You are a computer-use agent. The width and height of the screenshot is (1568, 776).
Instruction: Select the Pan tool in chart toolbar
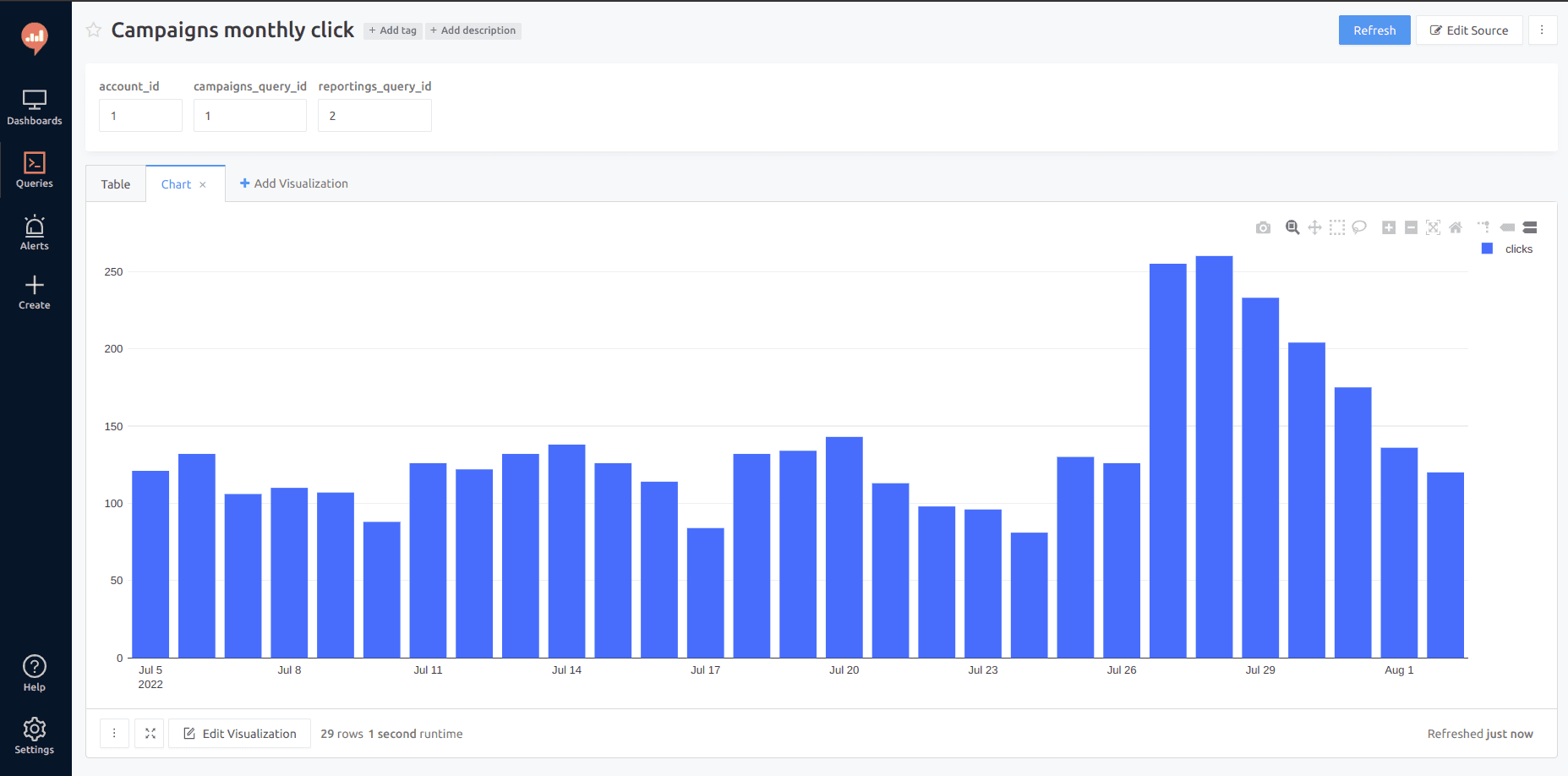click(x=1314, y=227)
